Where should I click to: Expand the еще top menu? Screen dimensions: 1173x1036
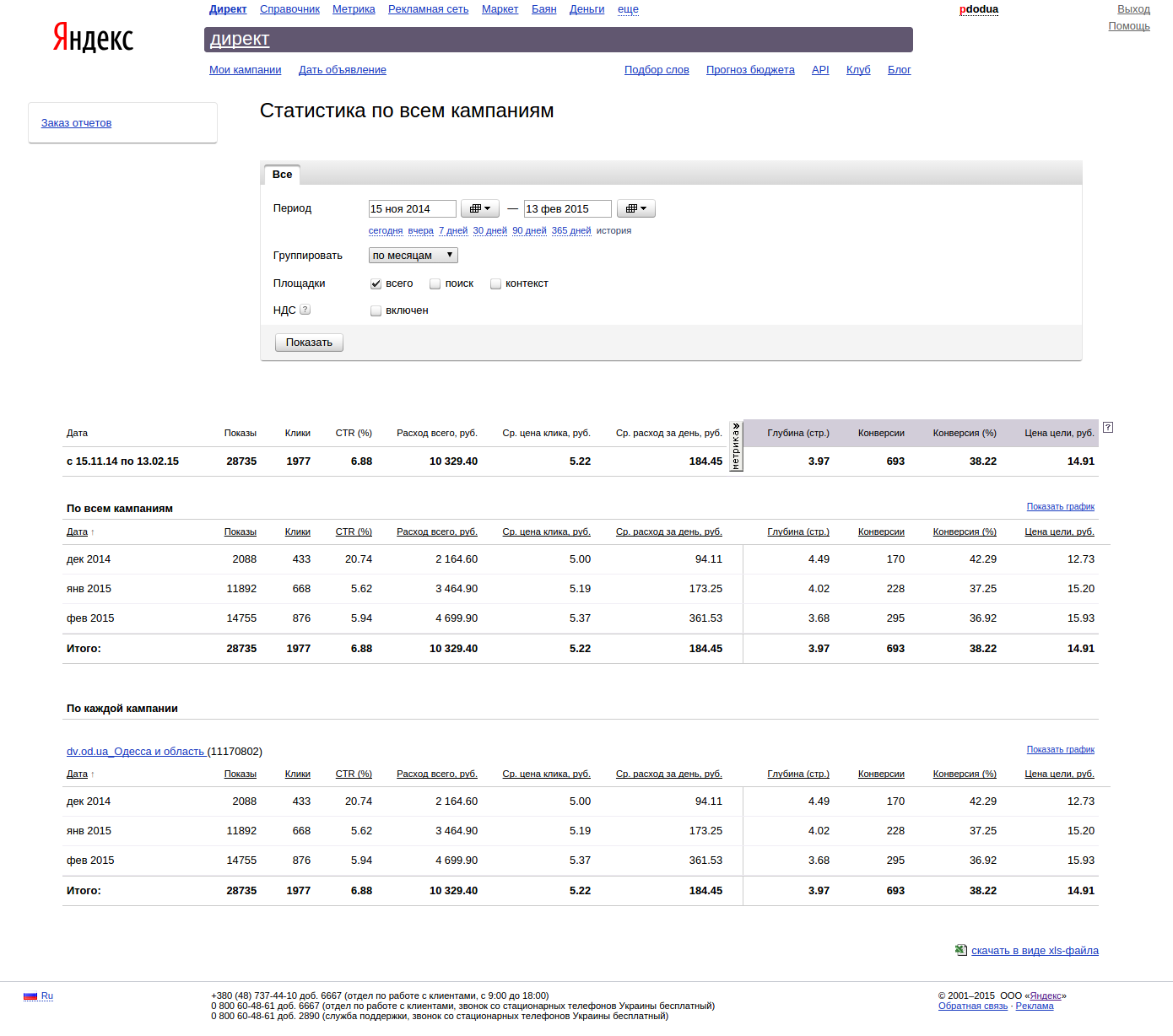click(628, 9)
